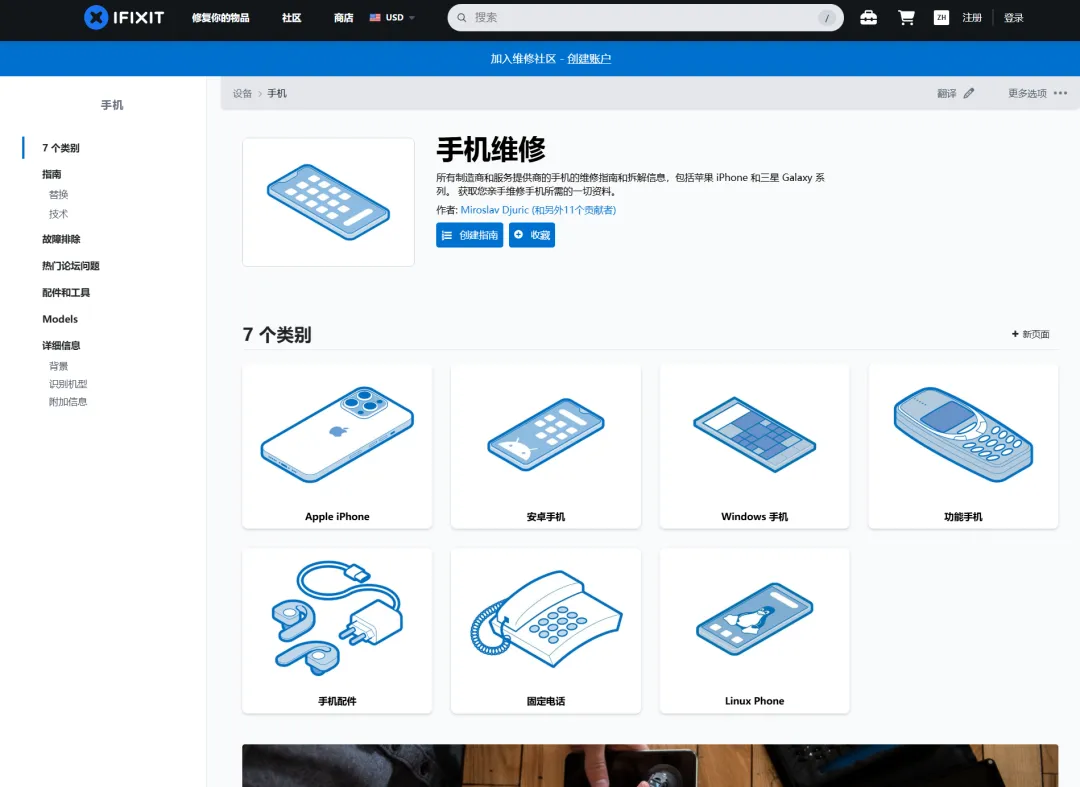Select 技术 in sidebar
The height and width of the screenshot is (787, 1080).
point(59,213)
